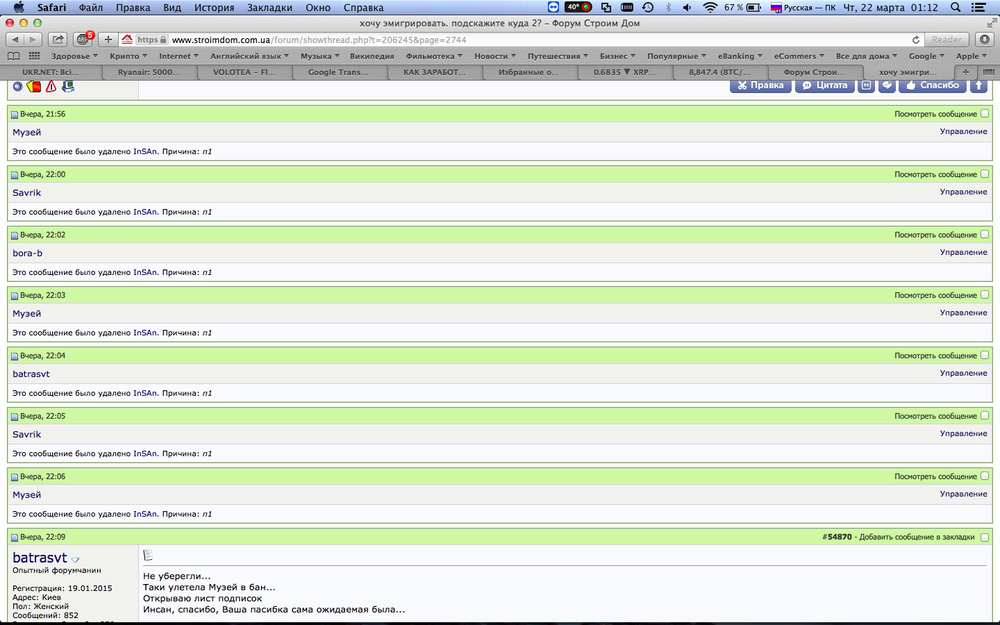Add page to bookmarks with plus button
Screen dimensions: 1000x625
coord(108,40)
